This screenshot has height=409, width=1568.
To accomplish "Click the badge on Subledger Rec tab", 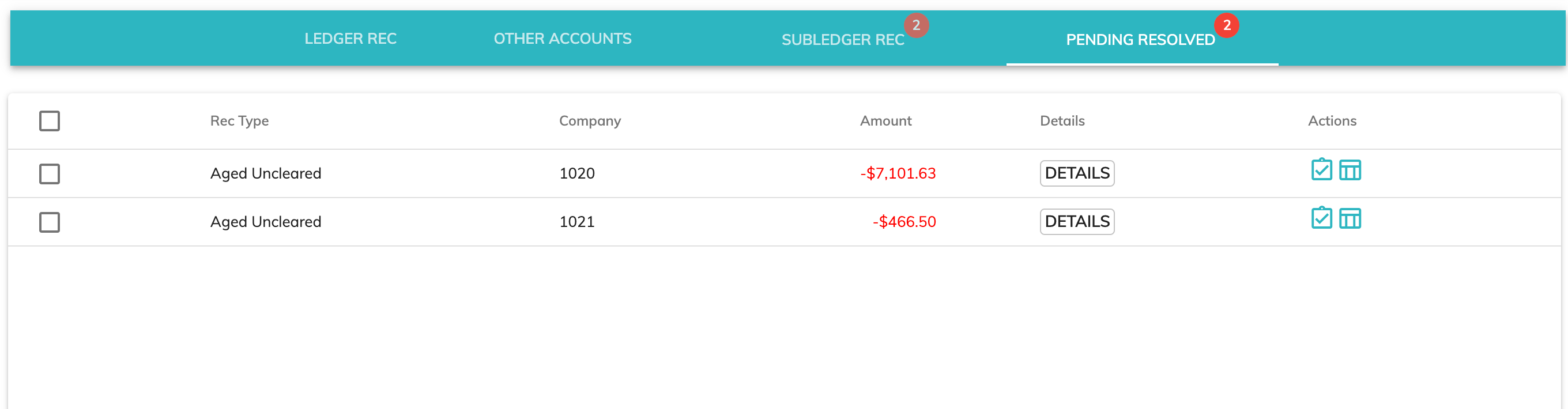I will 916,25.
